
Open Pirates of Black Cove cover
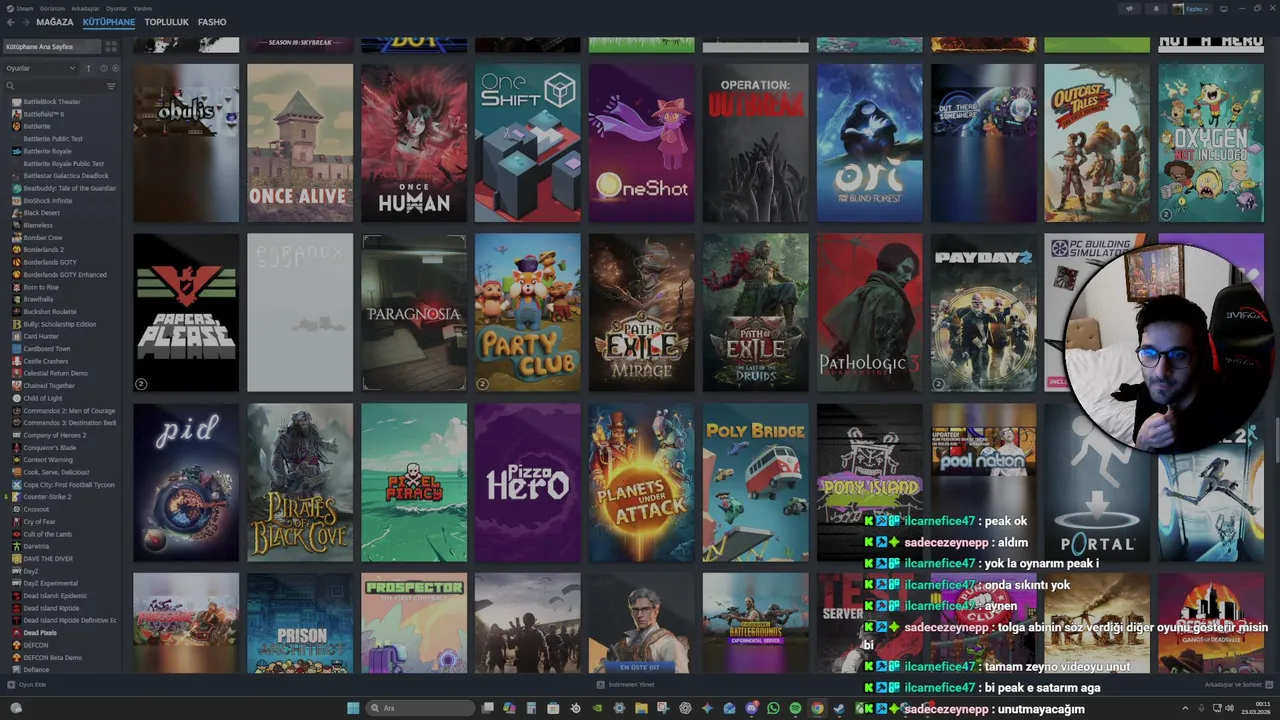(x=300, y=482)
